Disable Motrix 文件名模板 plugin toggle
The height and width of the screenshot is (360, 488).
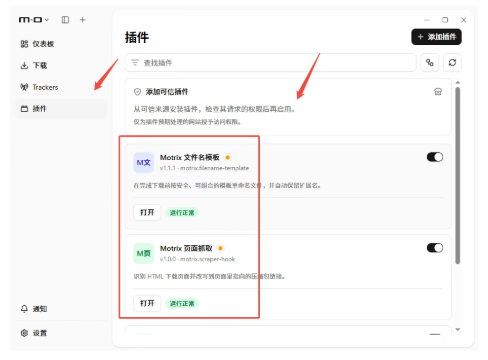435,157
